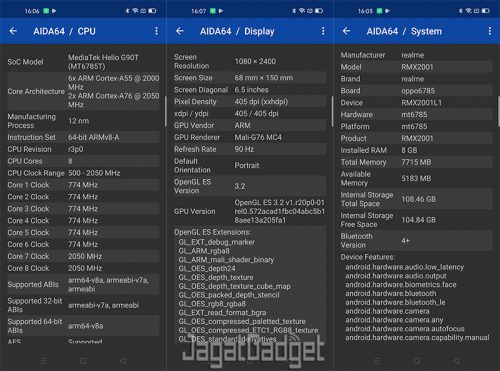Tap the nav bar home square on CPU screen
Viewport: 500px width, 371px height.
click(83, 361)
